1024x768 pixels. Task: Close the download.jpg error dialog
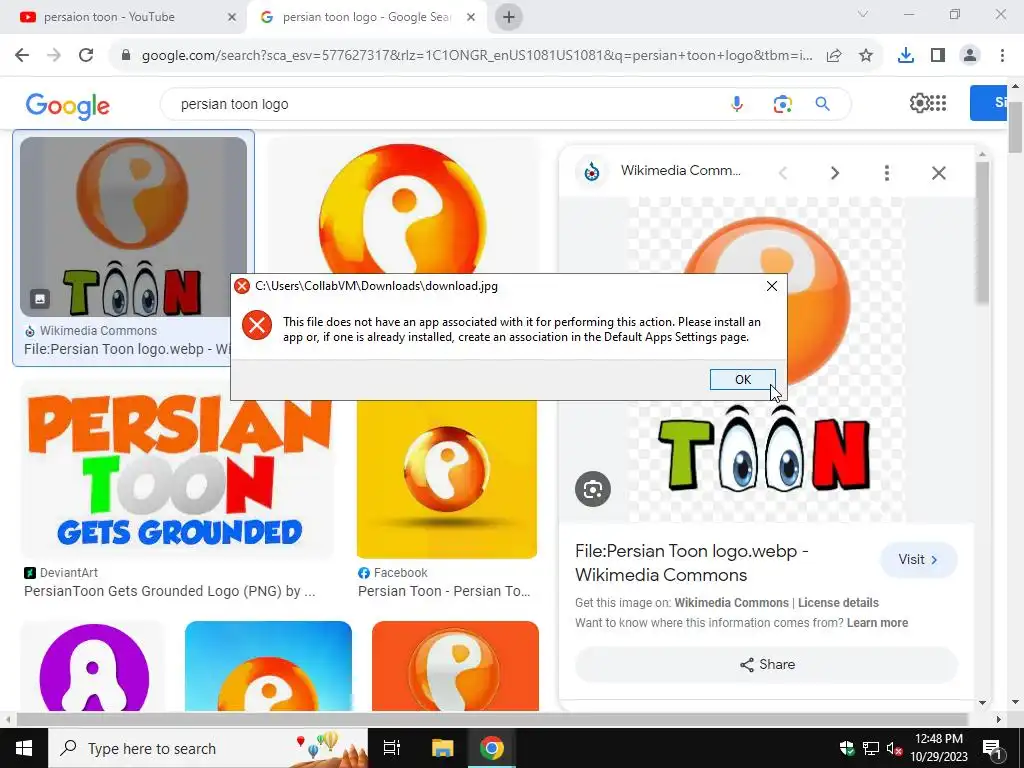pos(771,286)
